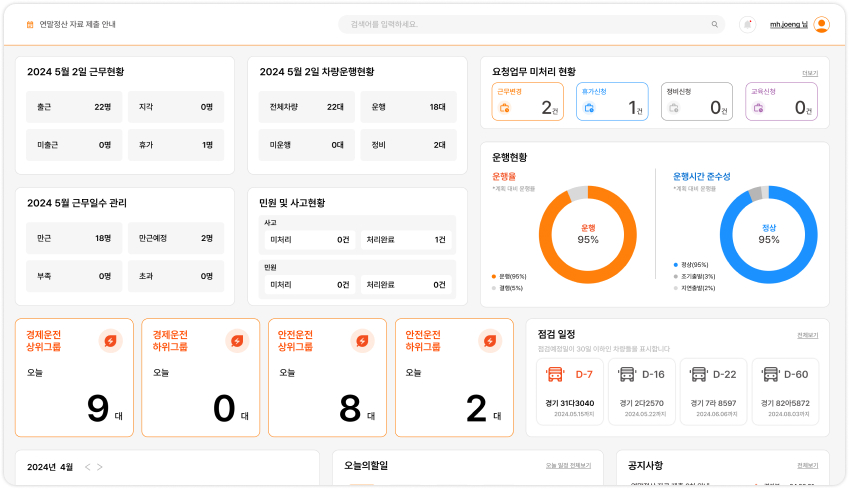Click the 근무변경 request card icon
Image resolution: width=849 pixels, height=489 pixels.
pyautogui.click(x=504, y=108)
